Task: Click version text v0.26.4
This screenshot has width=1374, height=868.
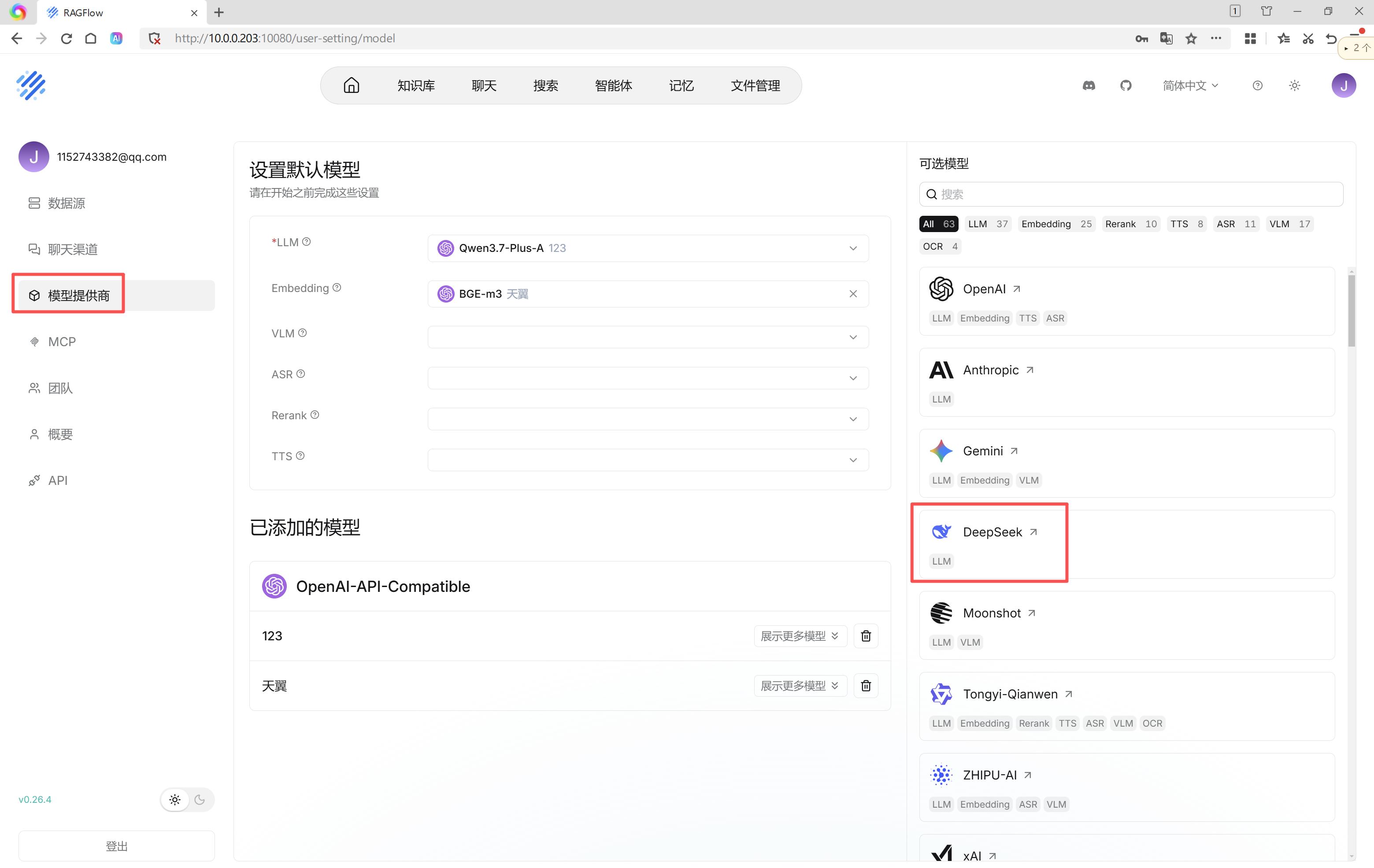Action: (x=35, y=800)
